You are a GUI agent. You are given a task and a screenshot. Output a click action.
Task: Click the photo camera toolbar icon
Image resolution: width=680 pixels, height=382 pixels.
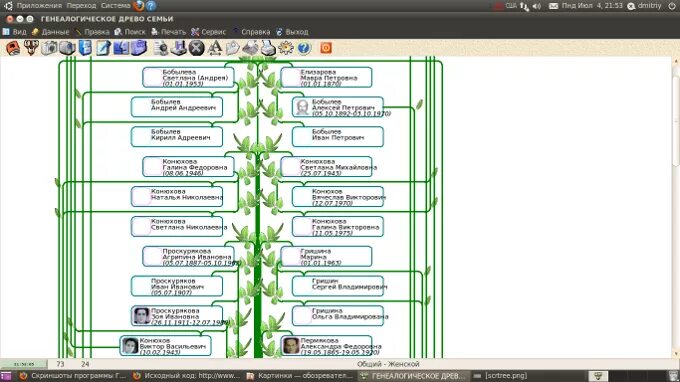click(49, 48)
